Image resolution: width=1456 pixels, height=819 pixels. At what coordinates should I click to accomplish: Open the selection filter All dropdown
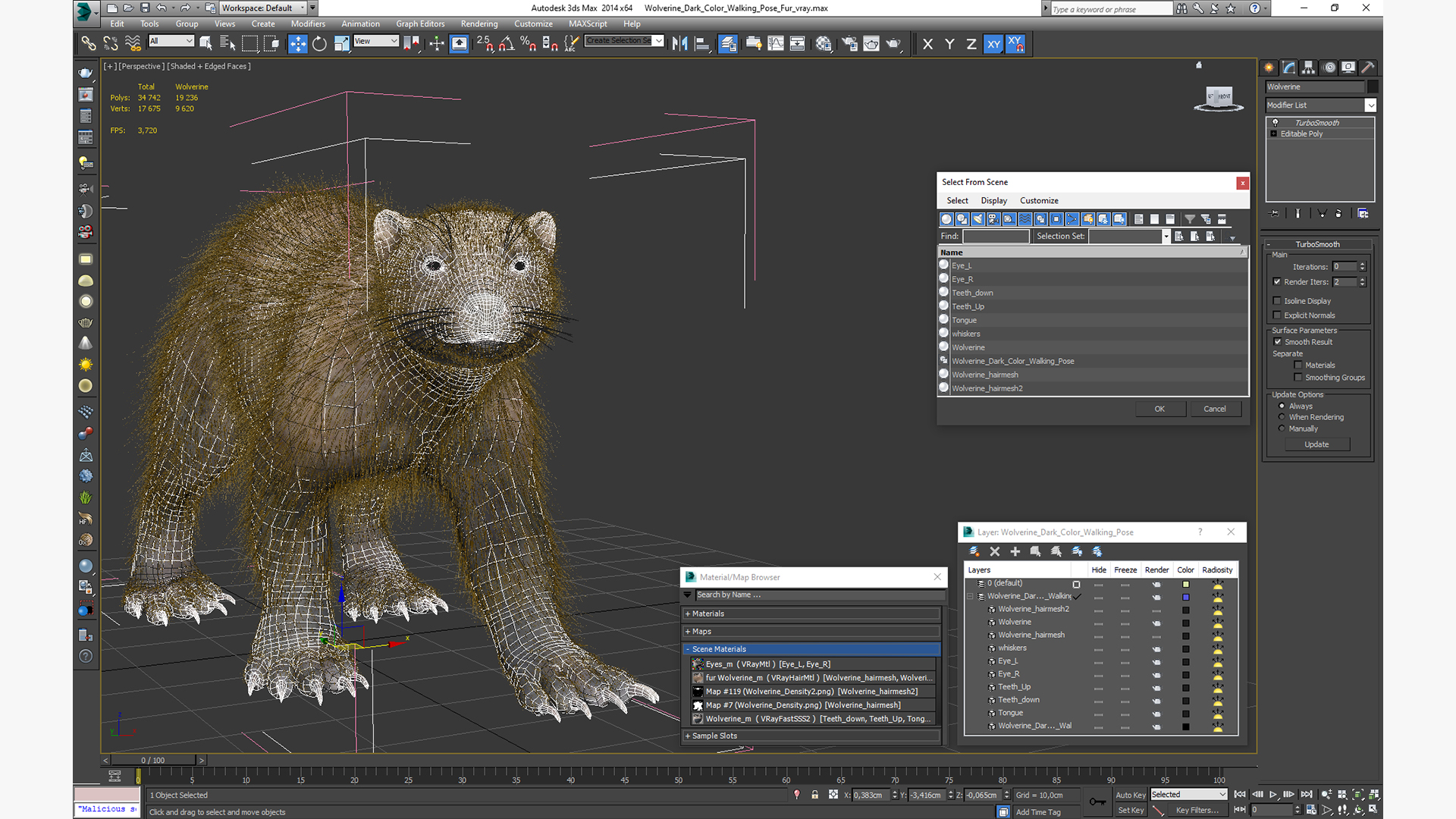[x=171, y=41]
